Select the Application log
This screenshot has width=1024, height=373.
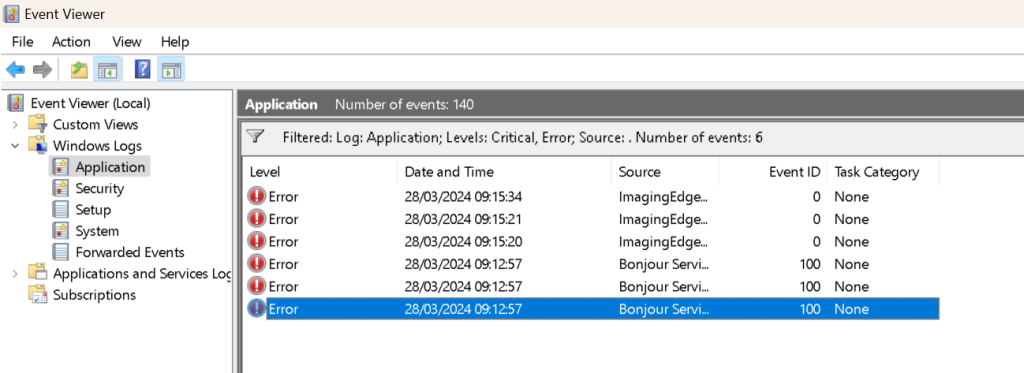coord(110,167)
